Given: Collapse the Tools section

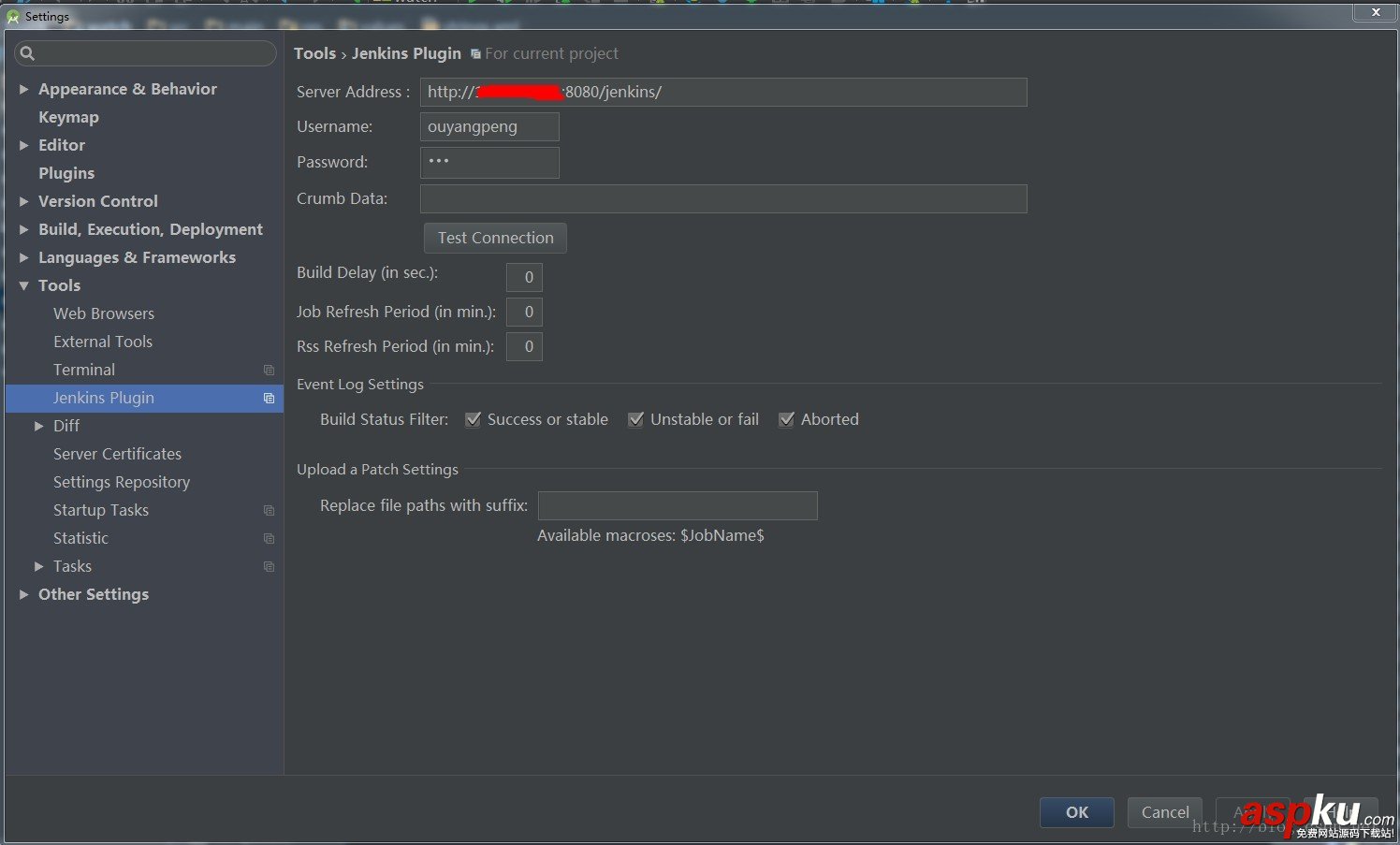Looking at the screenshot, I should pos(23,285).
